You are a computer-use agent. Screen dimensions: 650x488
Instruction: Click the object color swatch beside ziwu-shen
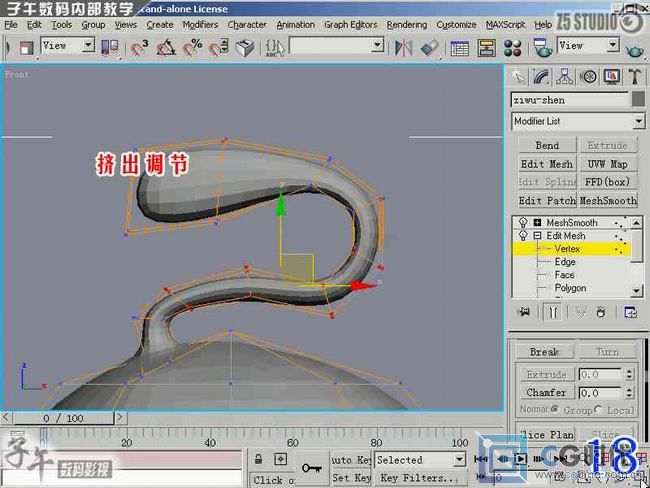[x=638, y=100]
